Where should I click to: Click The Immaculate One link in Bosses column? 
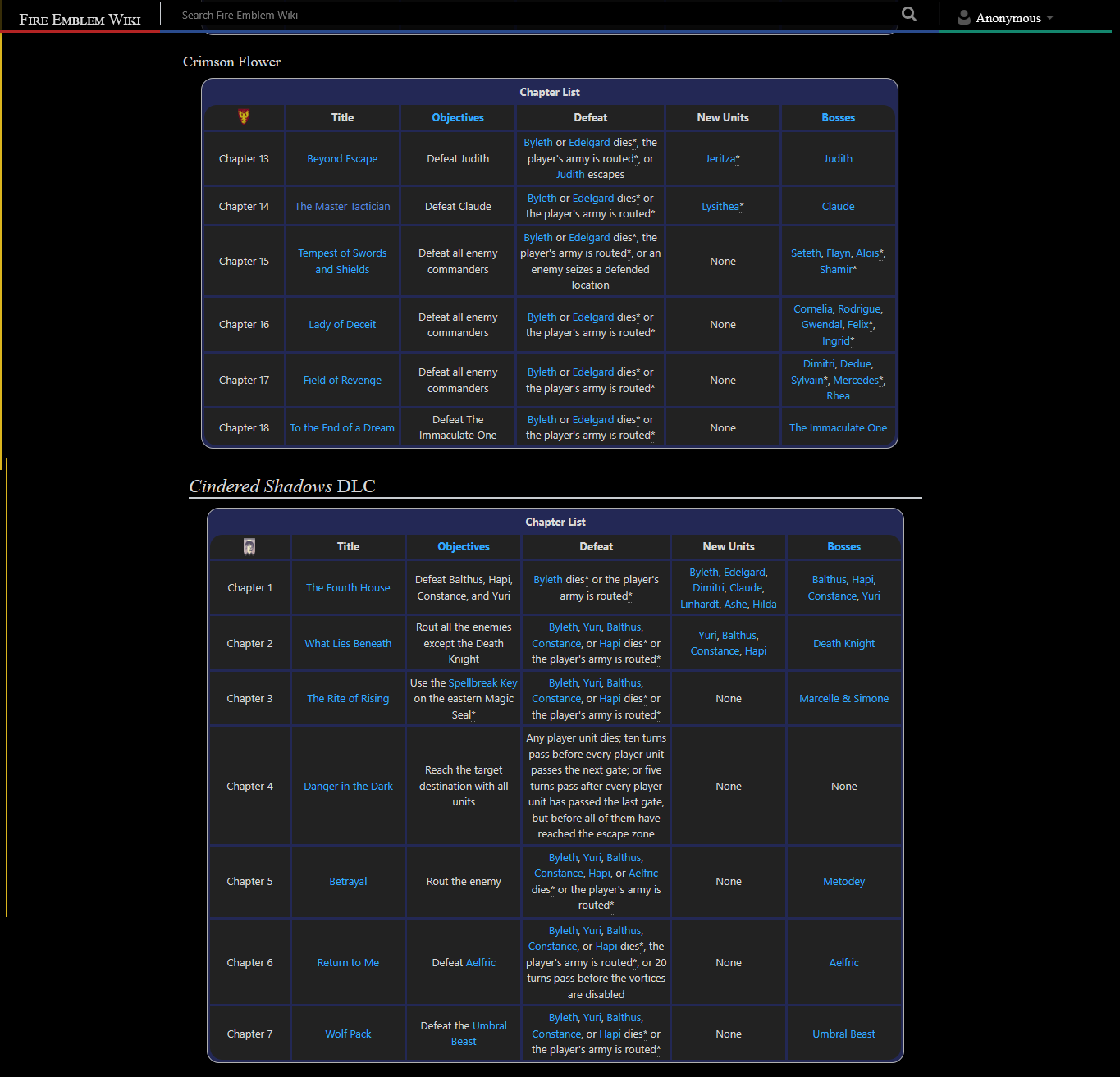pyautogui.click(x=838, y=428)
